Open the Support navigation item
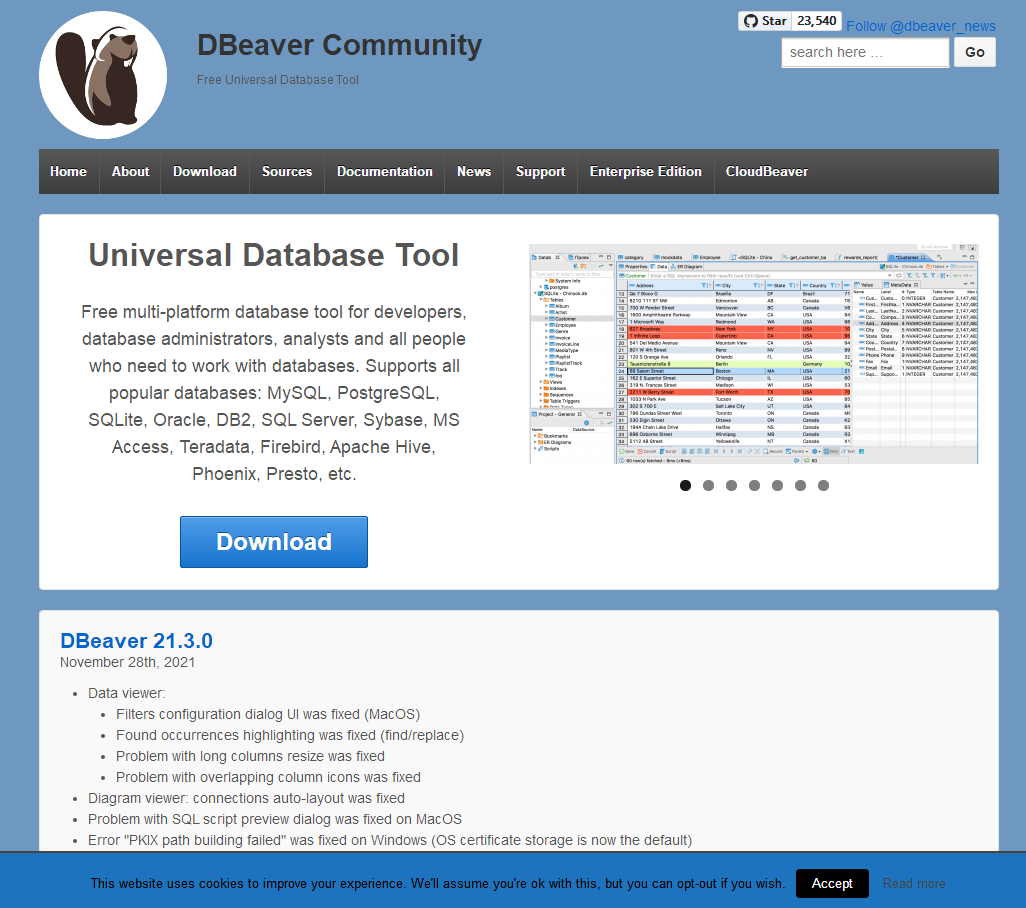 coord(540,171)
